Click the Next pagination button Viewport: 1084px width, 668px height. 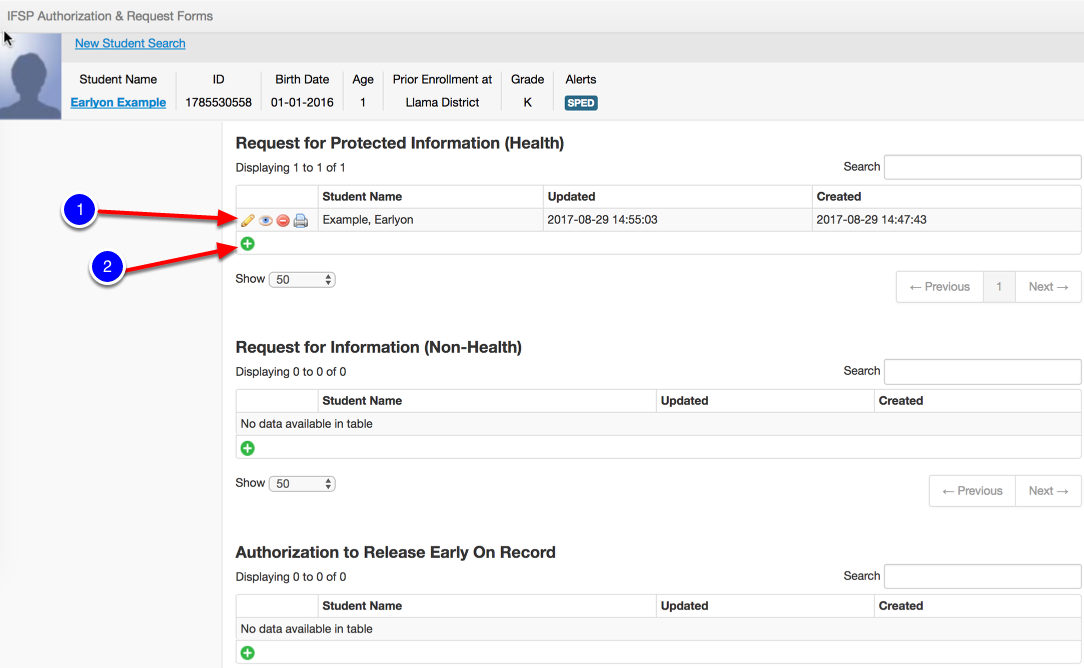tap(1047, 286)
